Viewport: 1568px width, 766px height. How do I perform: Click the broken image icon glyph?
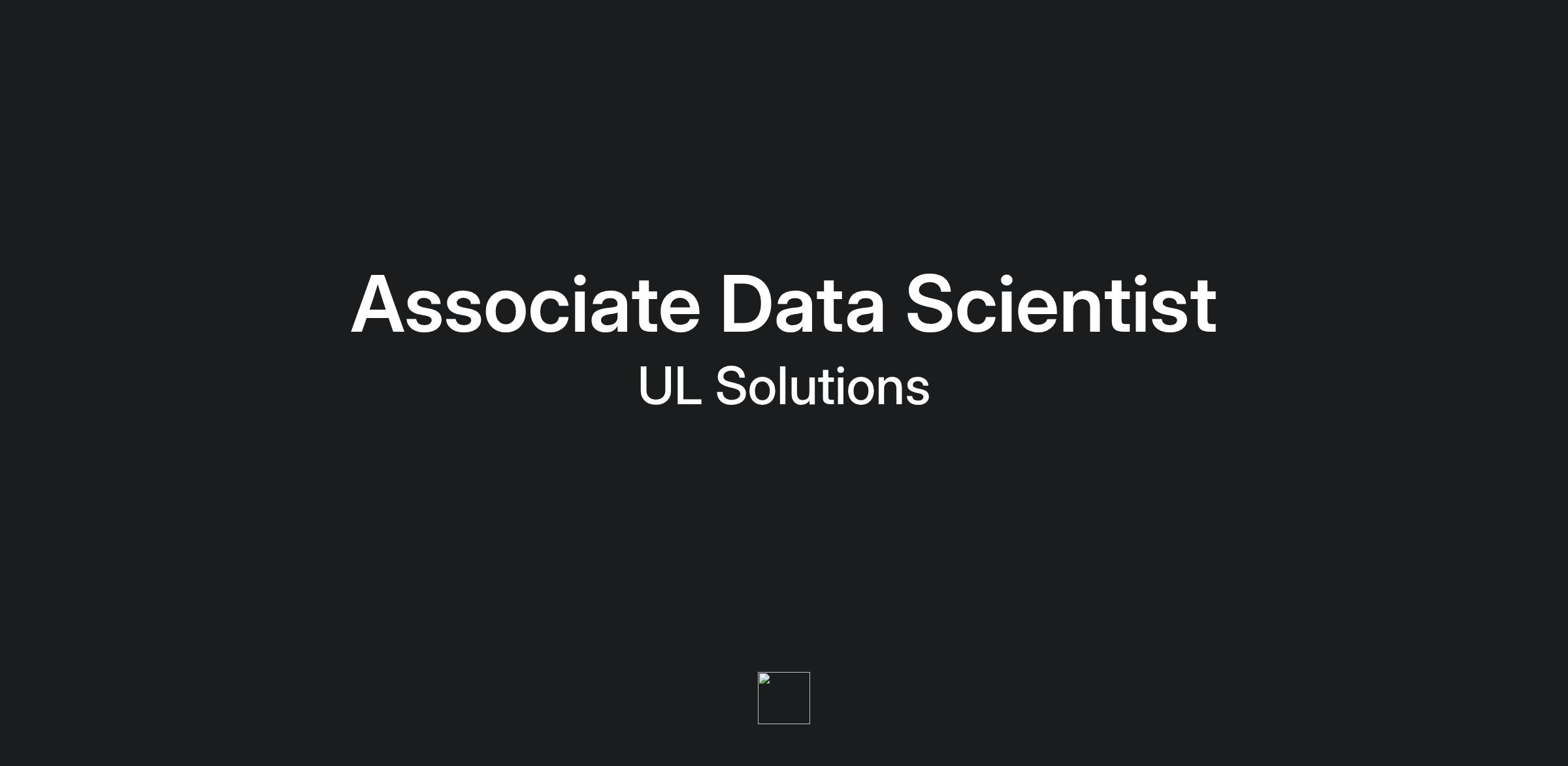pyautogui.click(x=764, y=678)
